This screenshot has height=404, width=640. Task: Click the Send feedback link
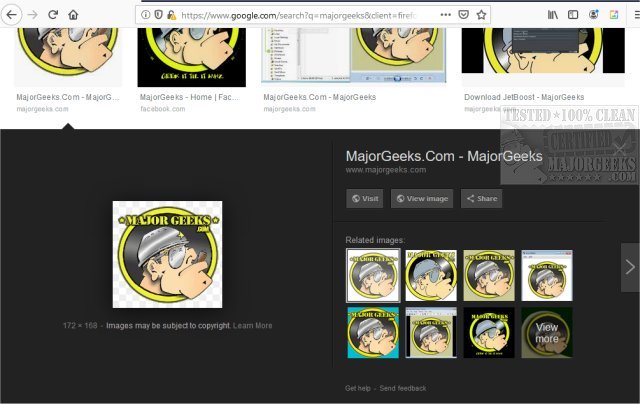tap(403, 388)
